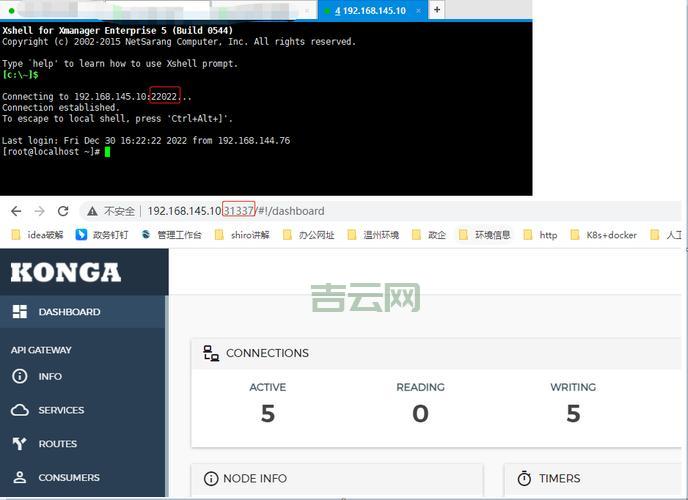Open the Info page in the sidebar
The height and width of the screenshot is (500, 688).
(50, 377)
